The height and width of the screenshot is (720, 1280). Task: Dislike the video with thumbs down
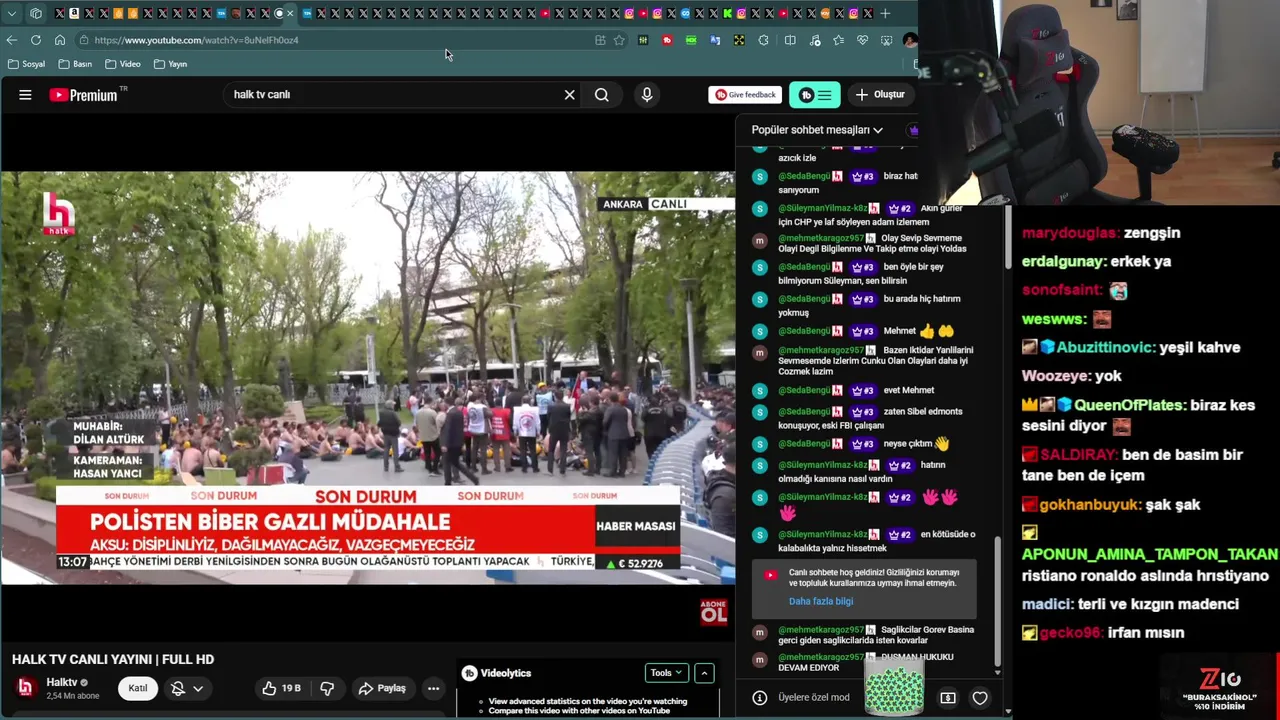pyautogui.click(x=327, y=688)
